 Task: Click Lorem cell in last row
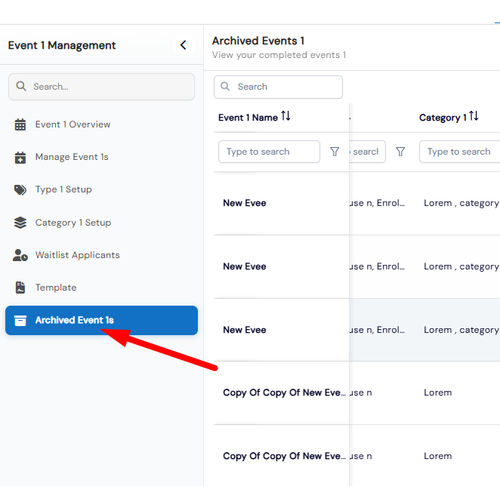(438, 456)
